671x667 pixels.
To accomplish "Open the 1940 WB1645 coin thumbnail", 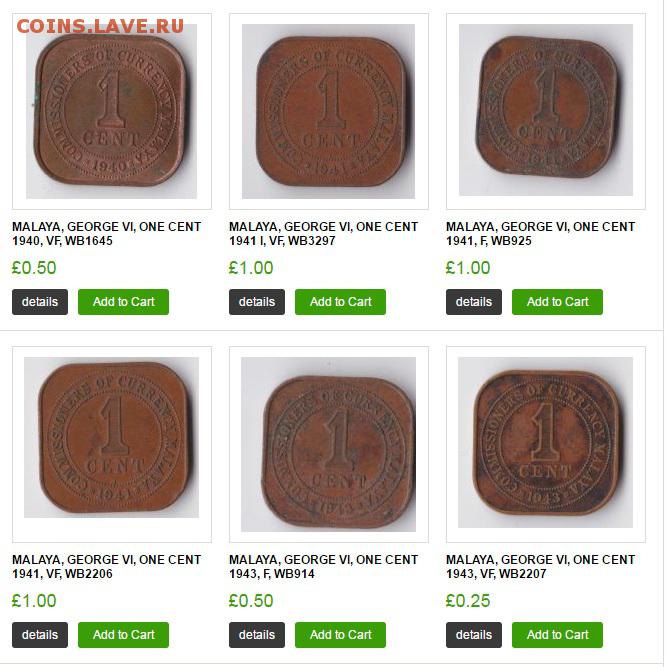I will pyautogui.click(x=112, y=111).
